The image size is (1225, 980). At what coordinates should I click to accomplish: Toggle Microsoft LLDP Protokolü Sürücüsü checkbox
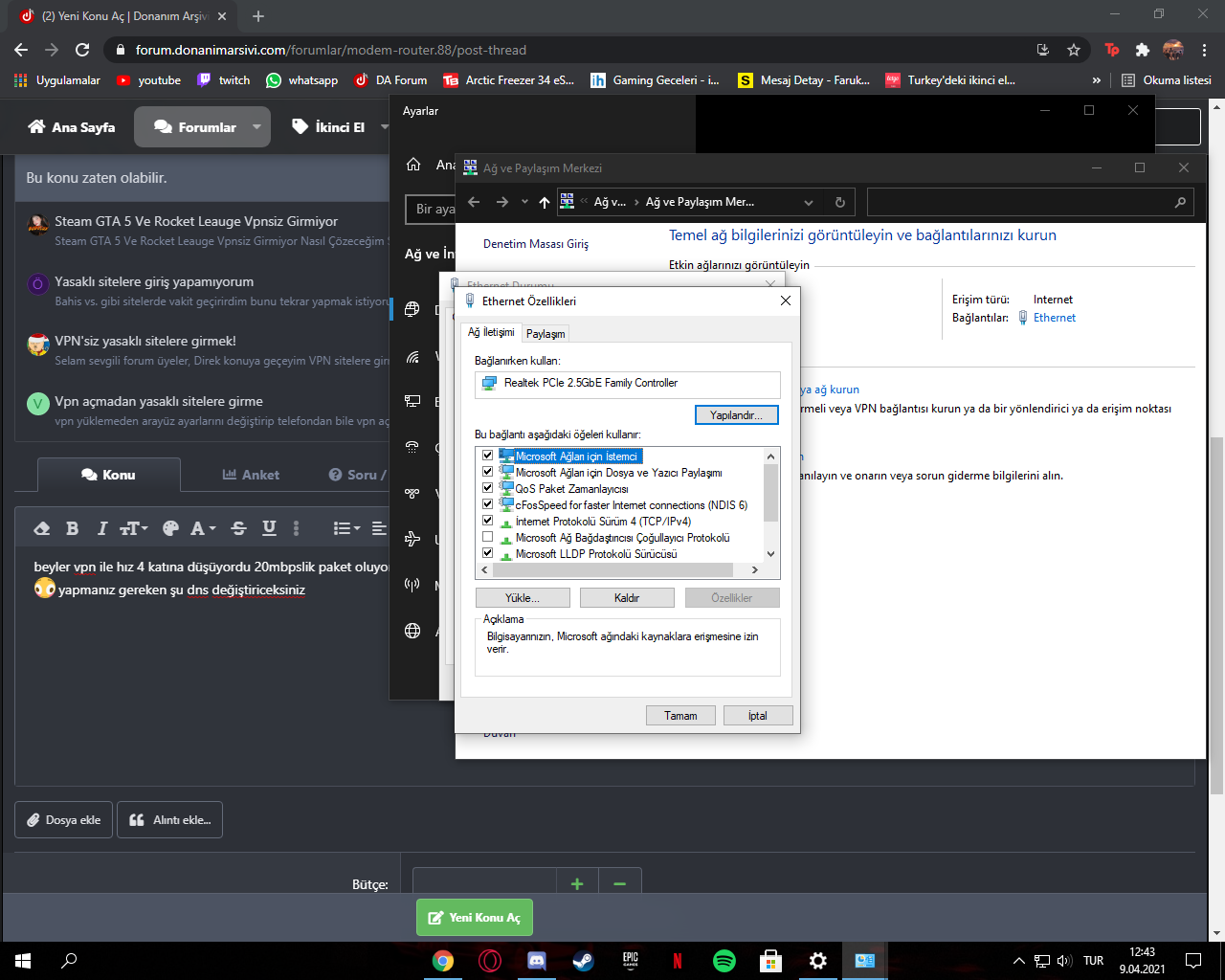pyautogui.click(x=488, y=553)
